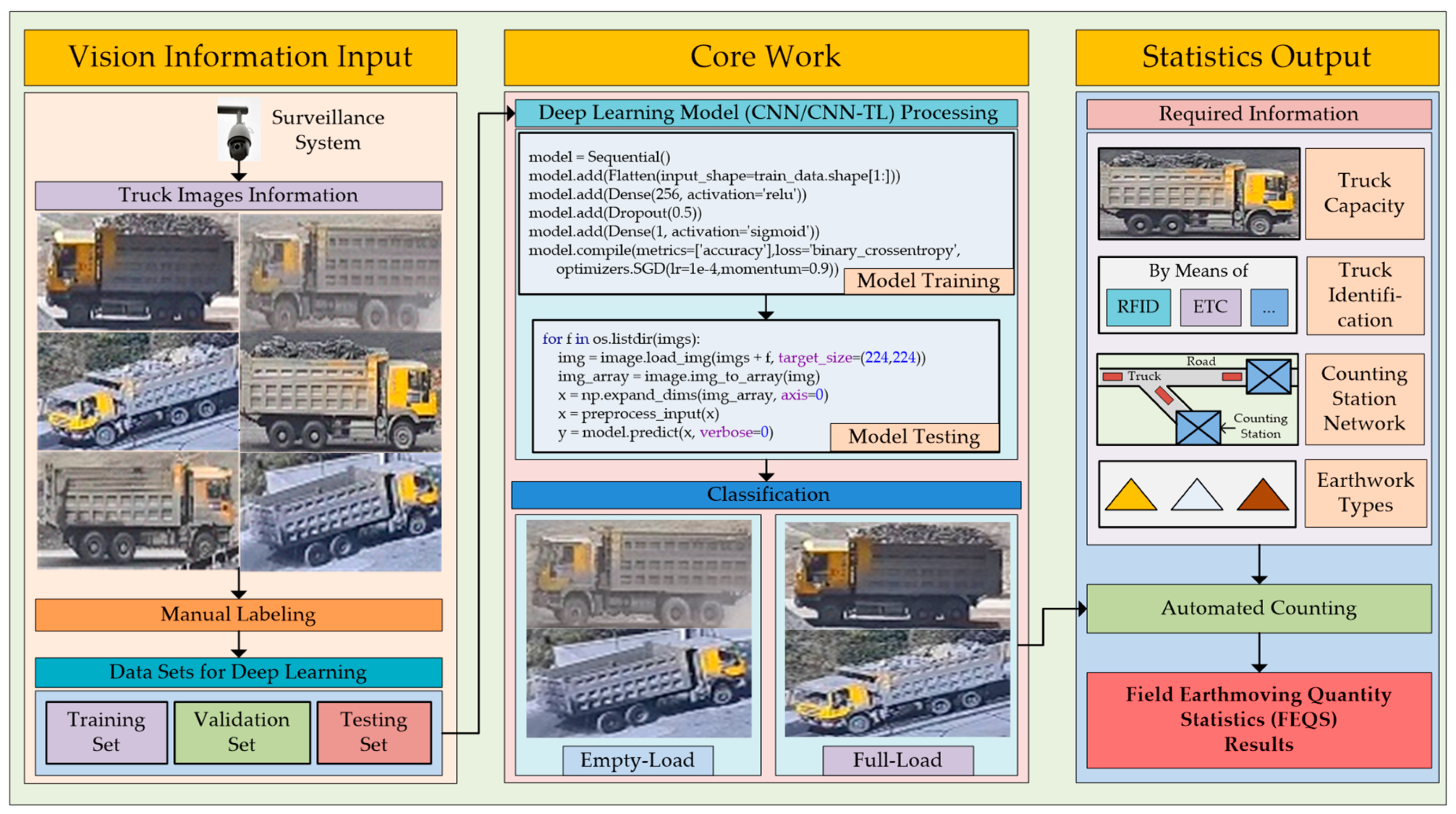1456x814 pixels.
Task: Click the Model Training label
Action: pyautogui.click(x=928, y=281)
